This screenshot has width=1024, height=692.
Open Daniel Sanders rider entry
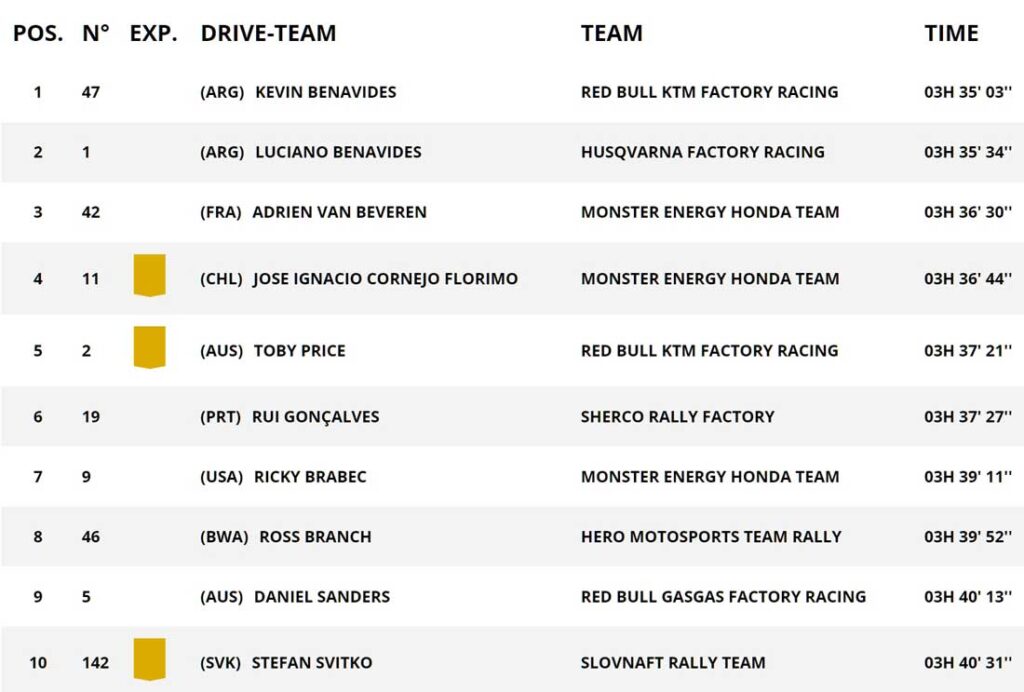pyautogui.click(x=322, y=597)
